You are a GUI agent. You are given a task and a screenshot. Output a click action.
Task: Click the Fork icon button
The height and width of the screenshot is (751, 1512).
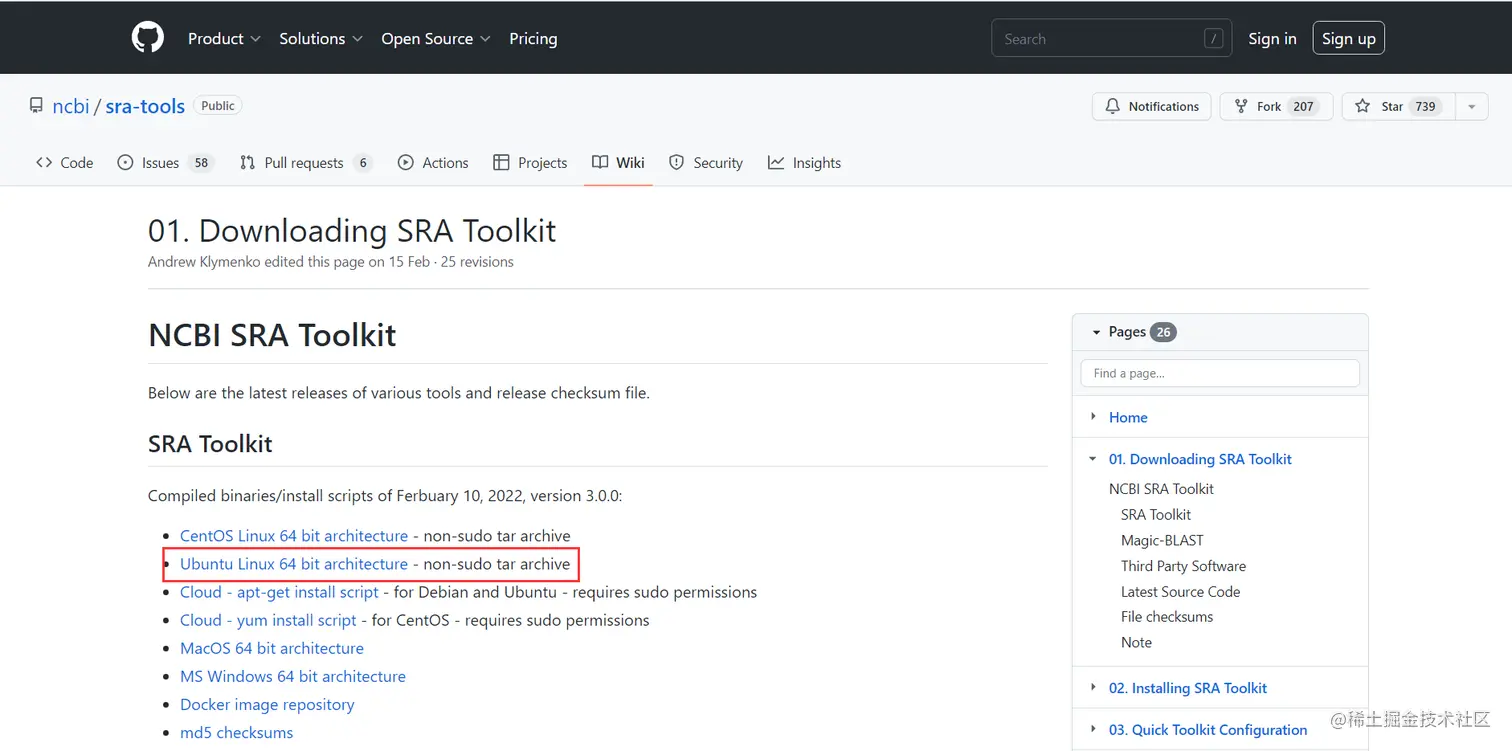pyautogui.click(x=1241, y=106)
